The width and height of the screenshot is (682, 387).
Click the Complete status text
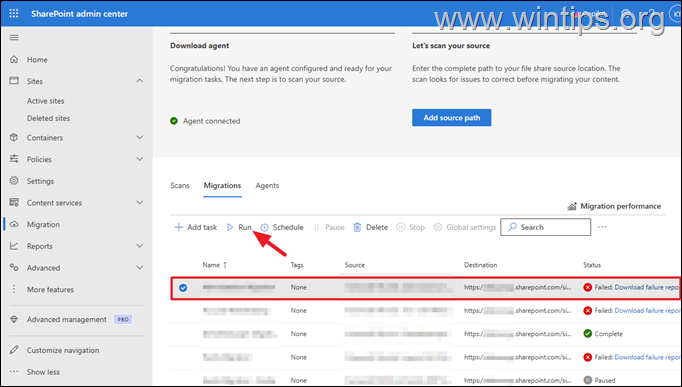point(608,334)
